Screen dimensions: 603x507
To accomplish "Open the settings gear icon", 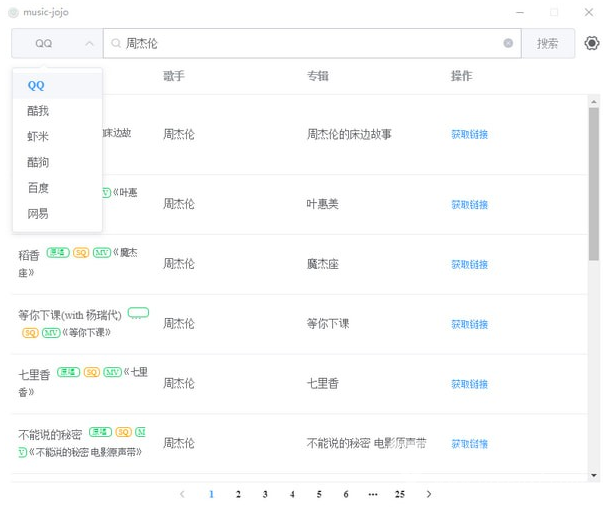I will click(591, 43).
